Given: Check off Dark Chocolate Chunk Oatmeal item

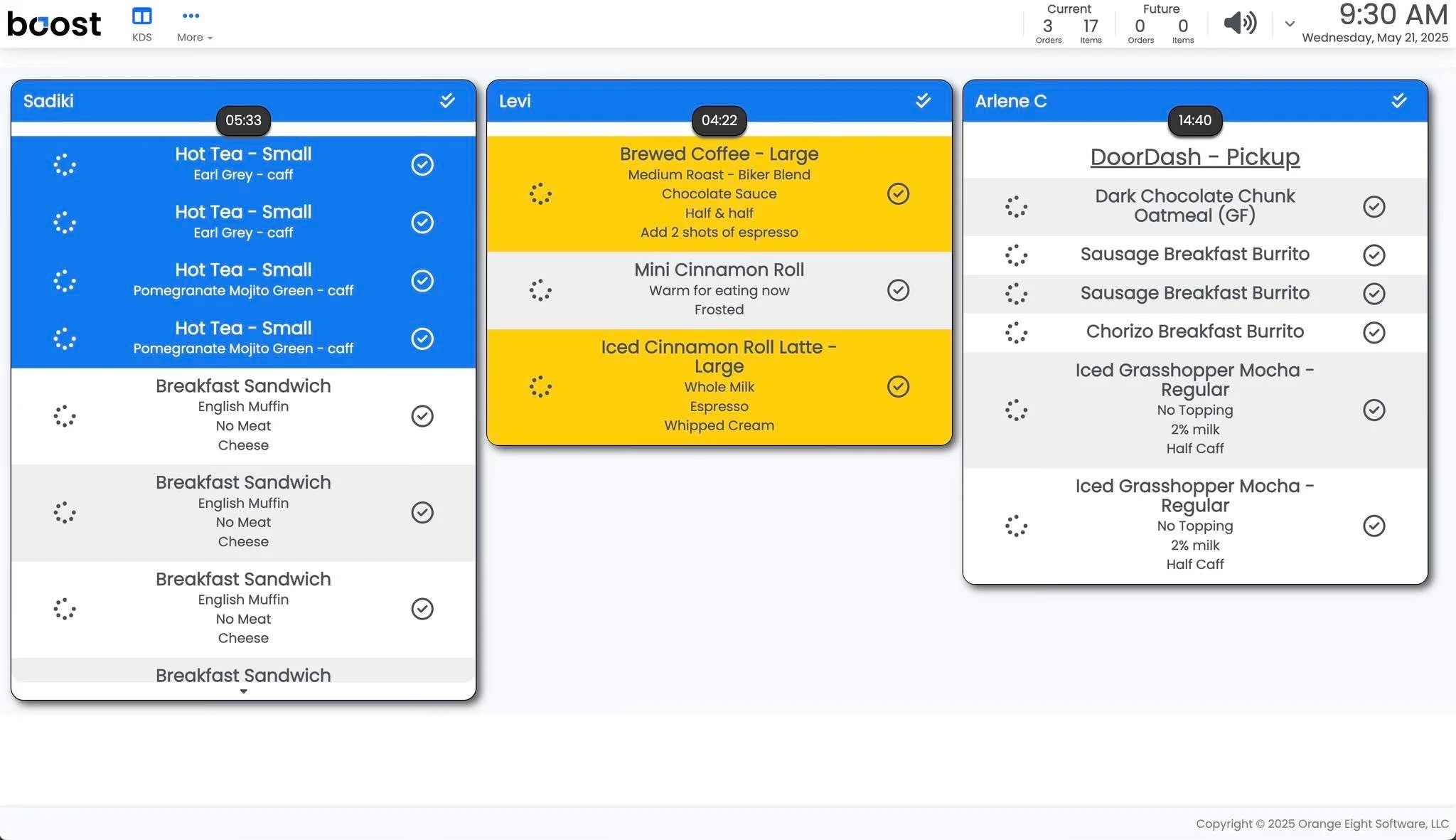Looking at the screenshot, I should [1374, 207].
